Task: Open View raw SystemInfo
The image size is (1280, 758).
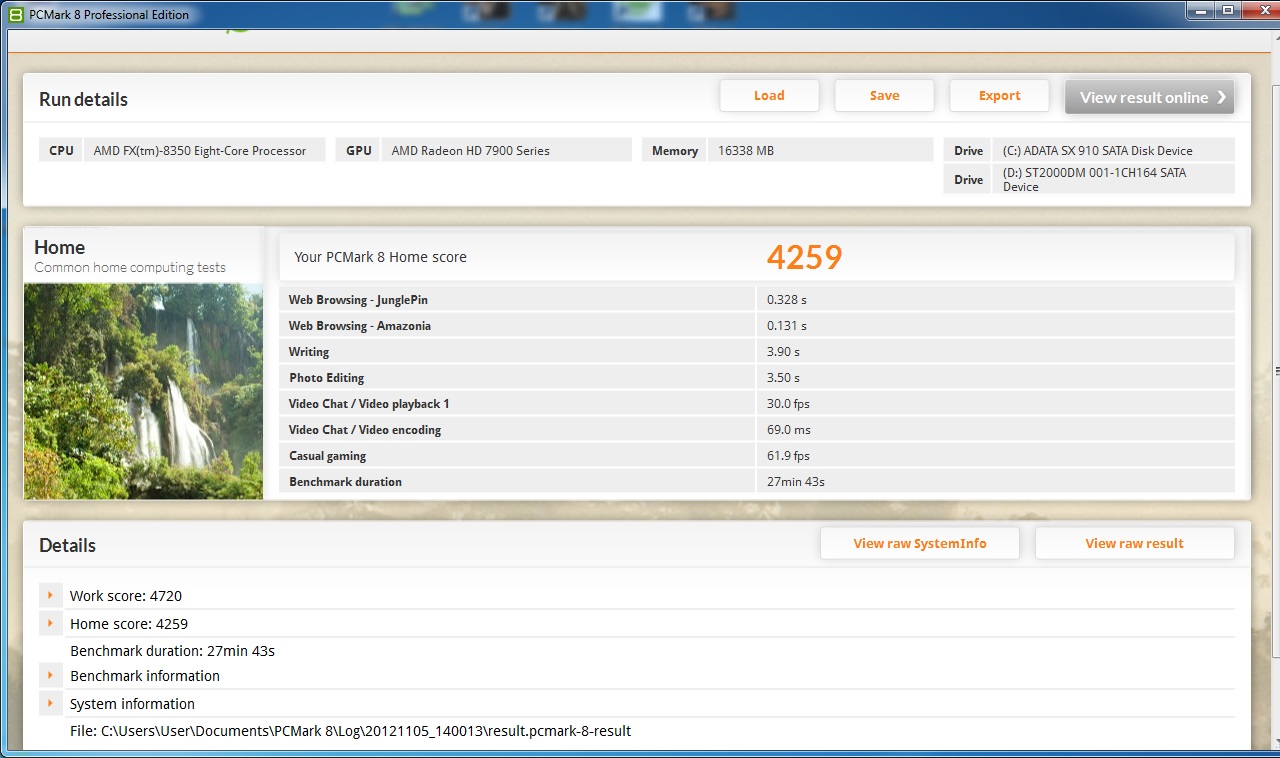Action: 920,544
